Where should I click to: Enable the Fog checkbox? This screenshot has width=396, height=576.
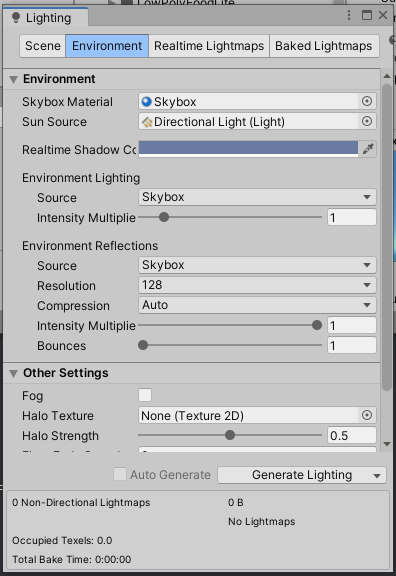pos(145,395)
